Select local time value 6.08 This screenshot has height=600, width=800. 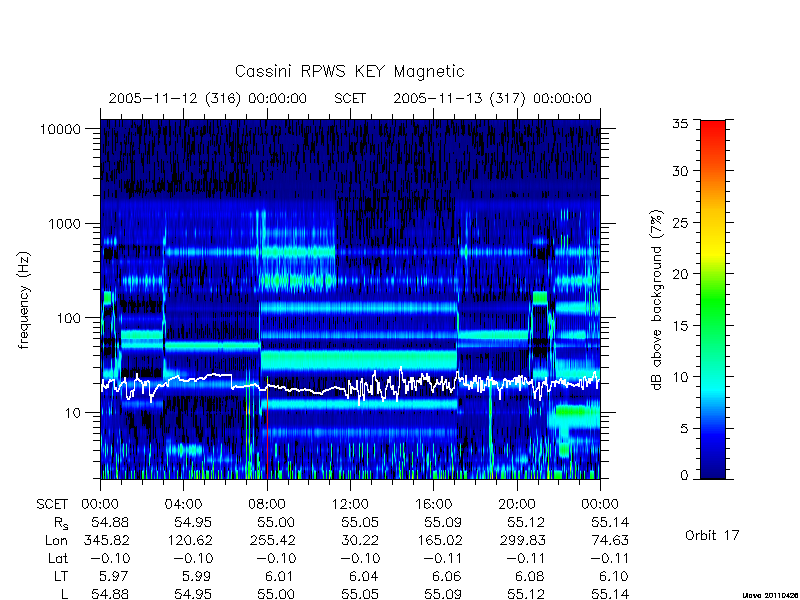coord(530,576)
